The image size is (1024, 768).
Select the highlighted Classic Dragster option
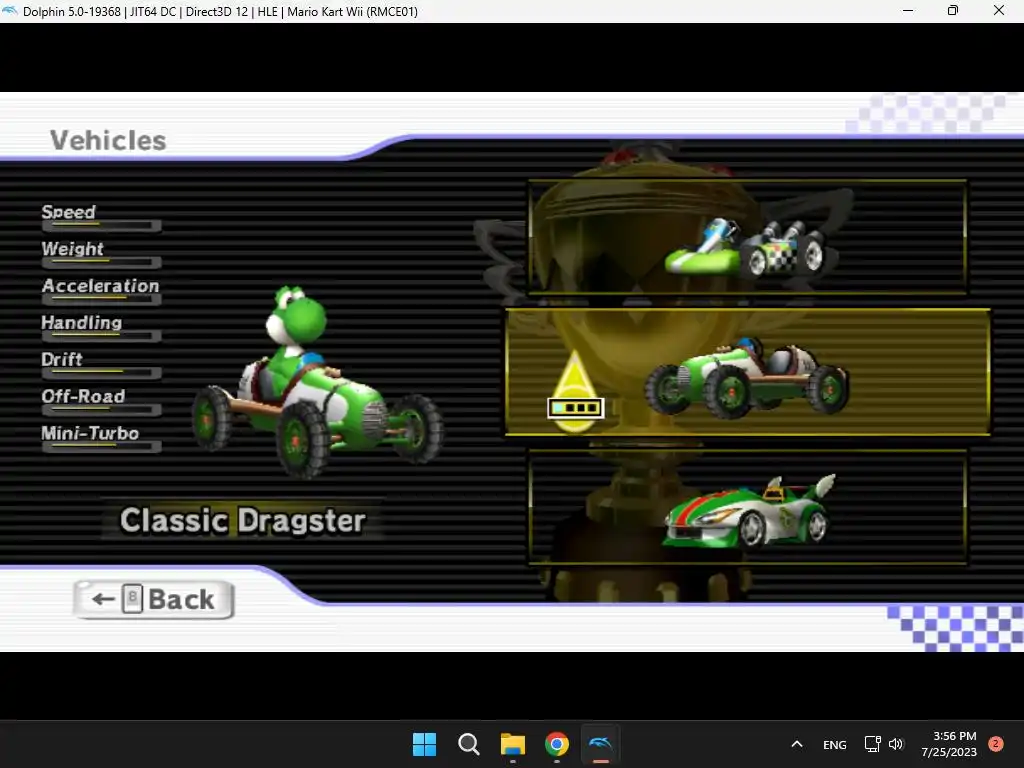(748, 372)
